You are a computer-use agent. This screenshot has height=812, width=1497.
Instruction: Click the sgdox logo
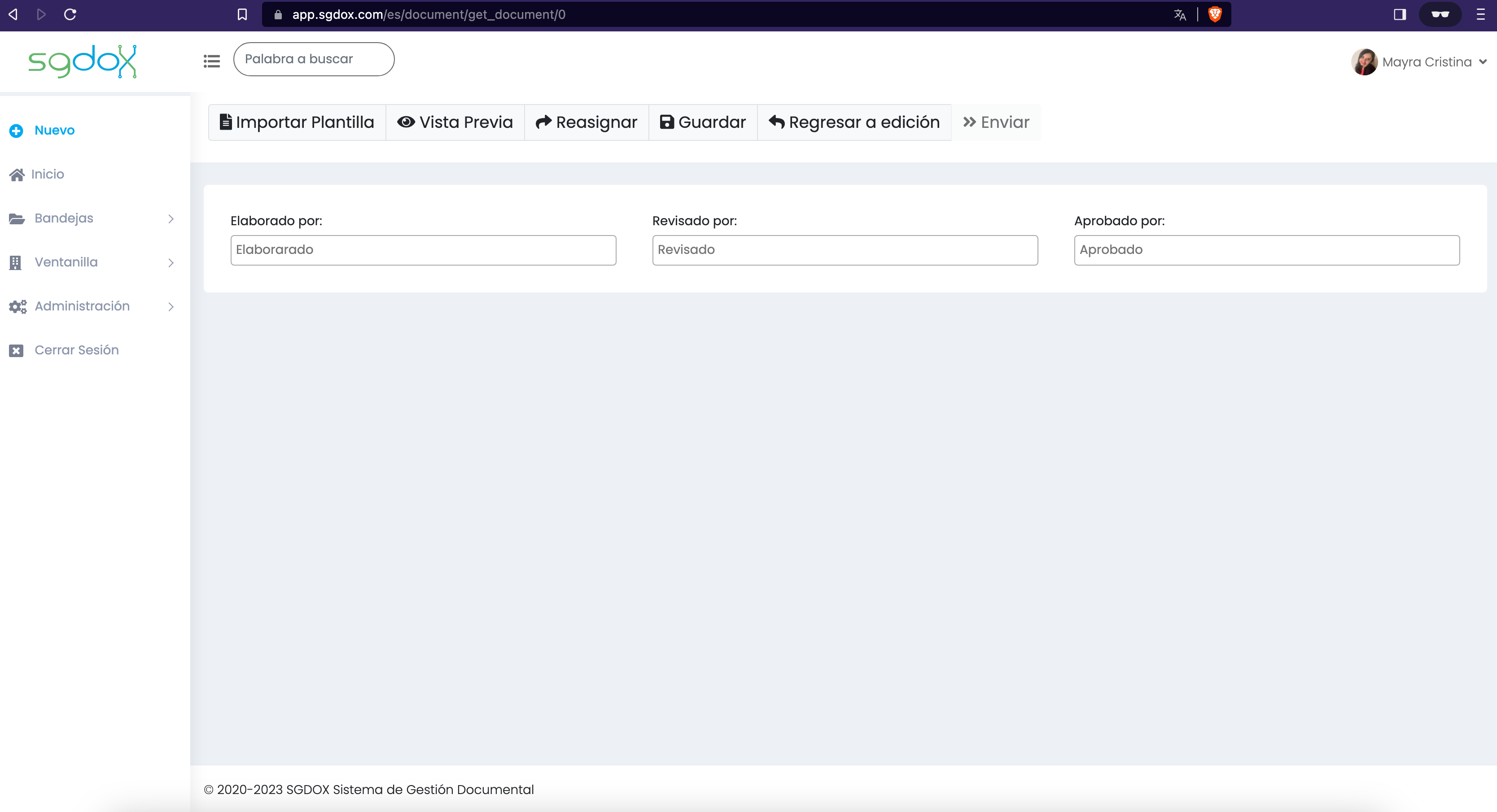tap(83, 61)
